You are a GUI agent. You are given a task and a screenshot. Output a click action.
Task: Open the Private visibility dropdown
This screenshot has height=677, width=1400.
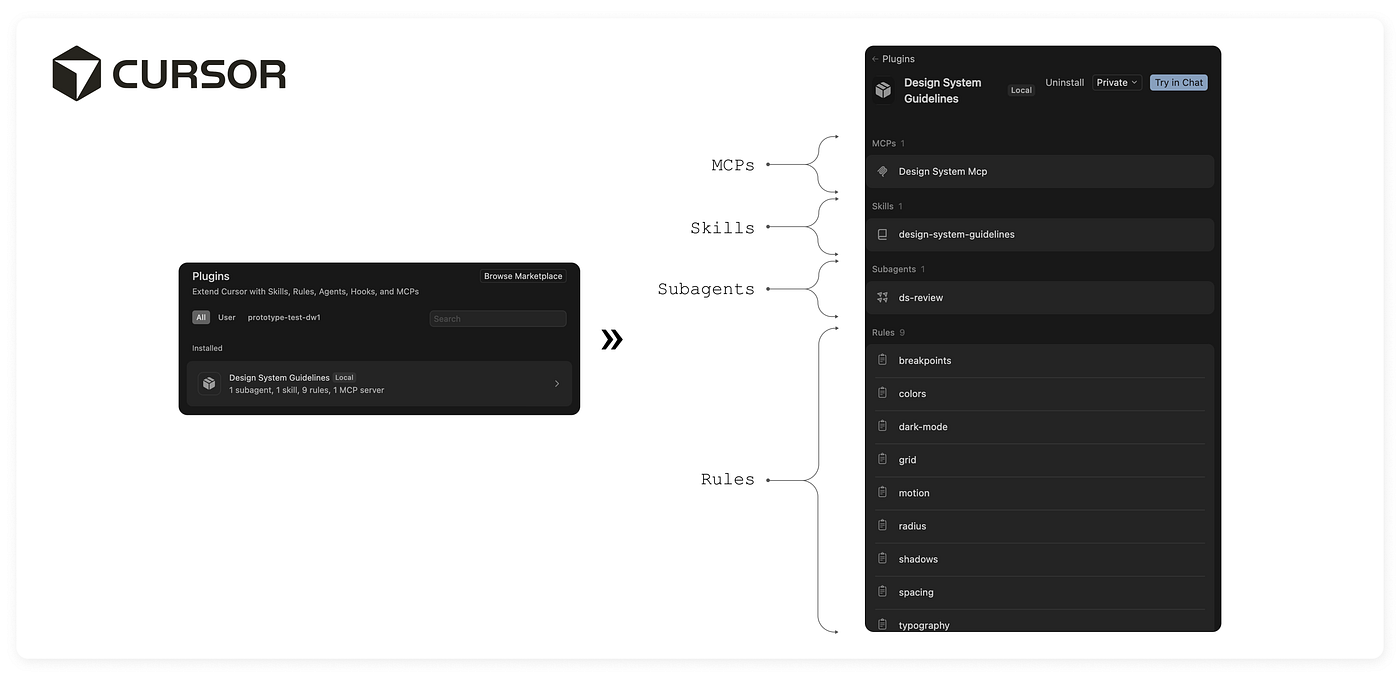coord(1117,83)
